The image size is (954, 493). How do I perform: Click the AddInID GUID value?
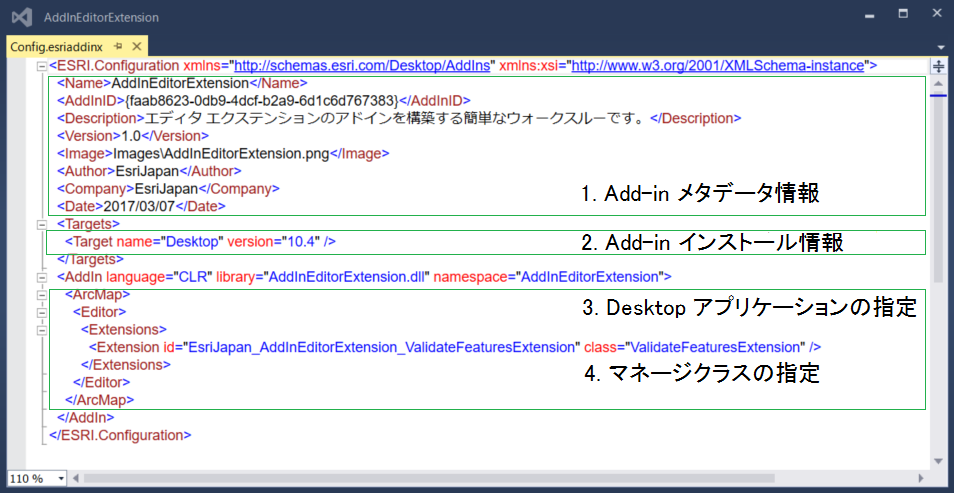click(x=262, y=101)
